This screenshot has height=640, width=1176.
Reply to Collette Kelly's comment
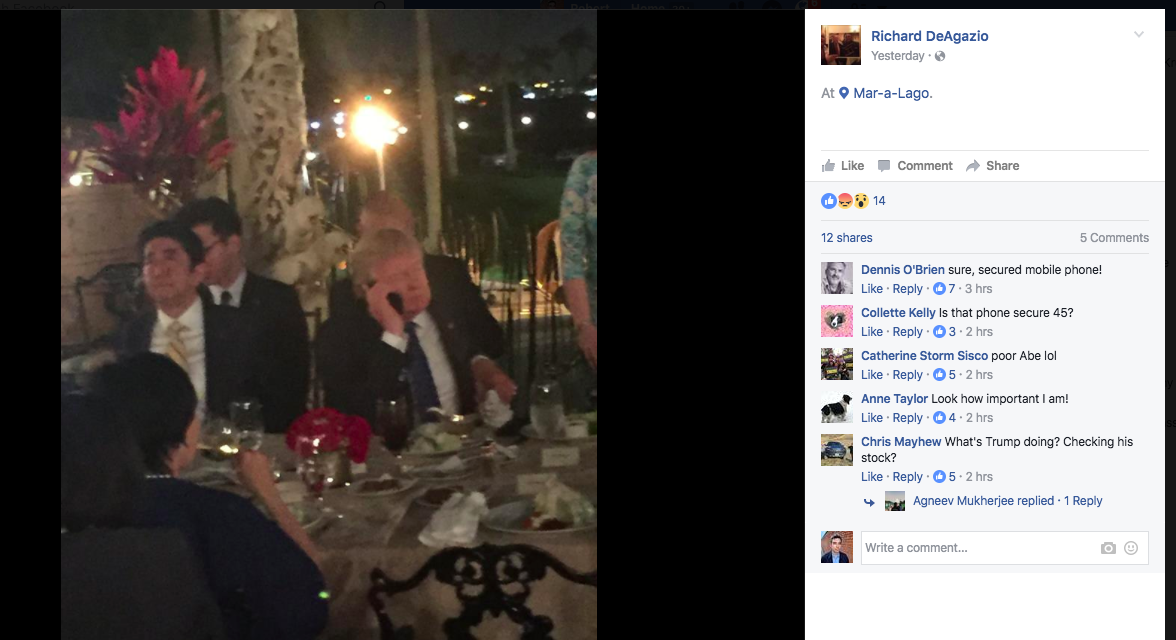click(x=907, y=332)
